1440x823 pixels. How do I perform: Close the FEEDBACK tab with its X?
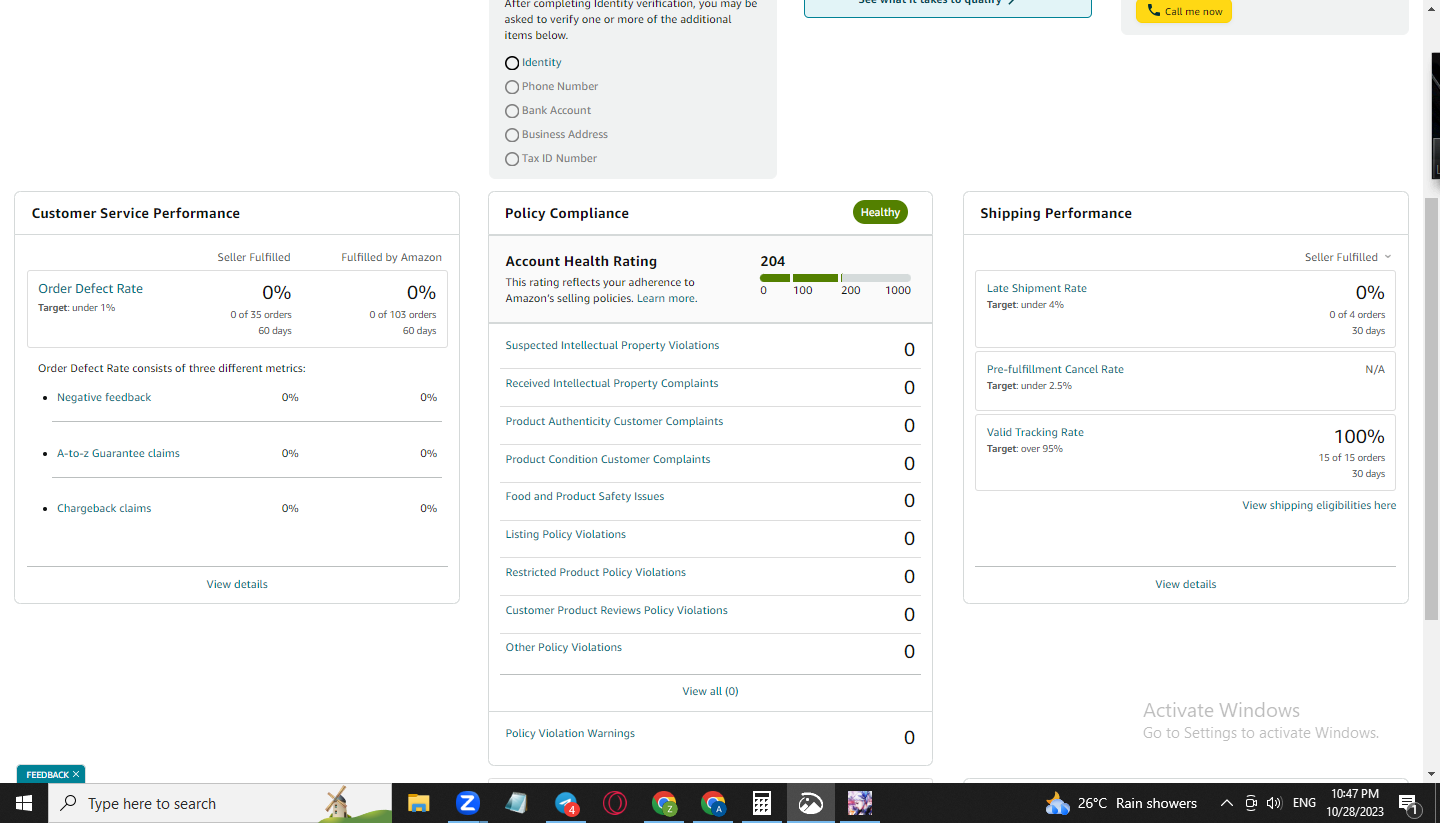pos(76,774)
